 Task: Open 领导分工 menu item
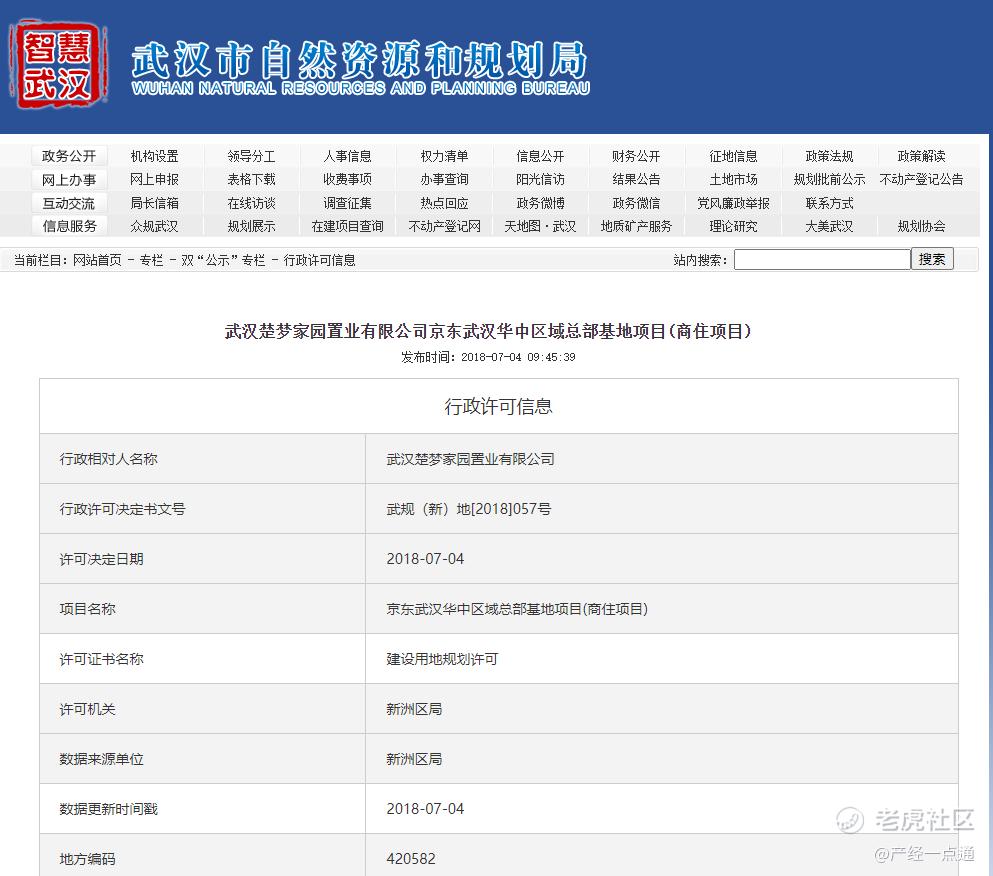[251, 156]
